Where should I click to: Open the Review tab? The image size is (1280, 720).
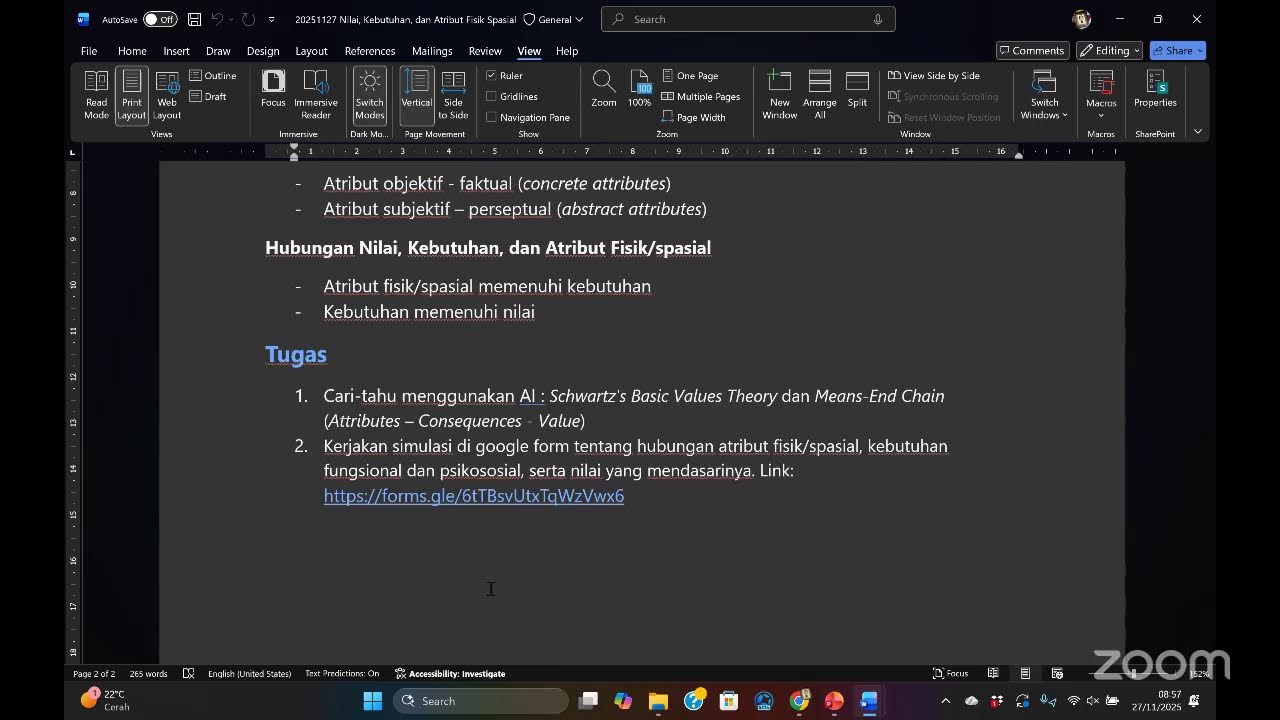[485, 51]
